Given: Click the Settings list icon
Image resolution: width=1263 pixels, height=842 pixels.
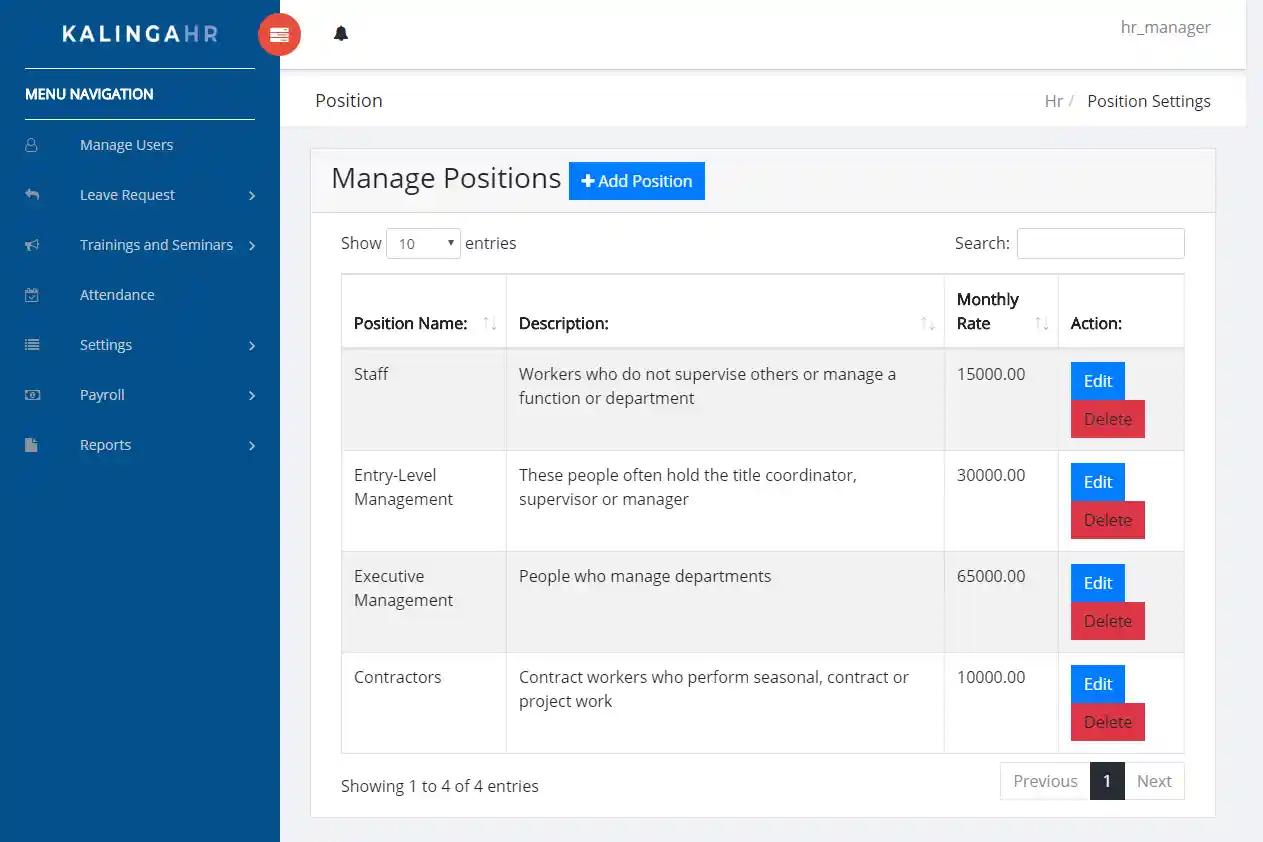Looking at the screenshot, I should 32,345.
